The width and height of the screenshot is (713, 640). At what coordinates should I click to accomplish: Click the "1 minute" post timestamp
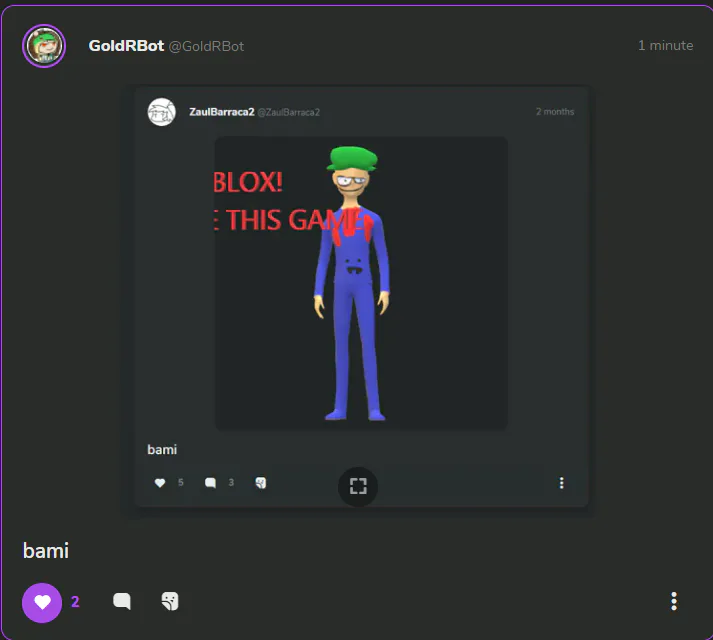point(665,45)
